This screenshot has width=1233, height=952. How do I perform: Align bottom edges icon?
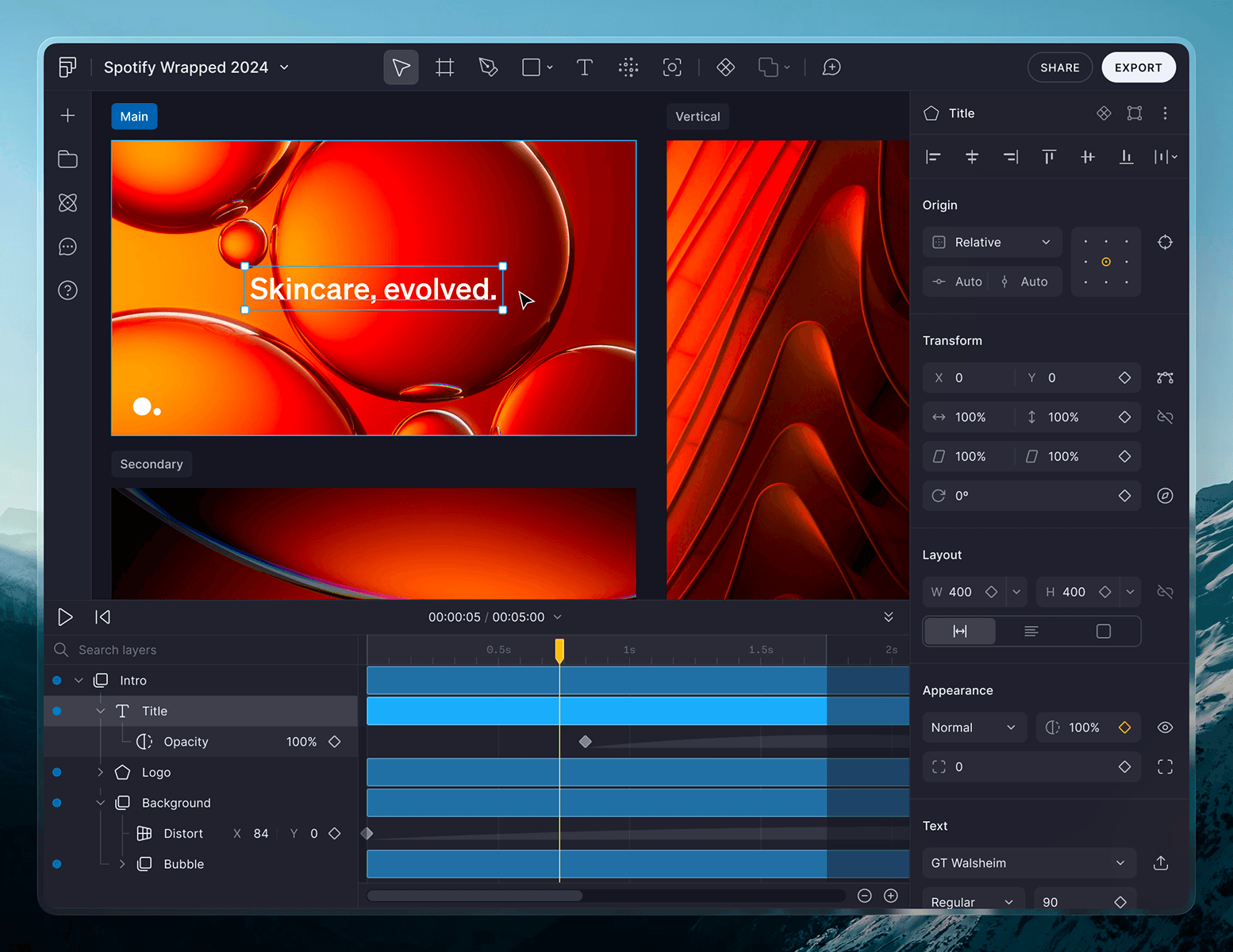tap(1126, 157)
